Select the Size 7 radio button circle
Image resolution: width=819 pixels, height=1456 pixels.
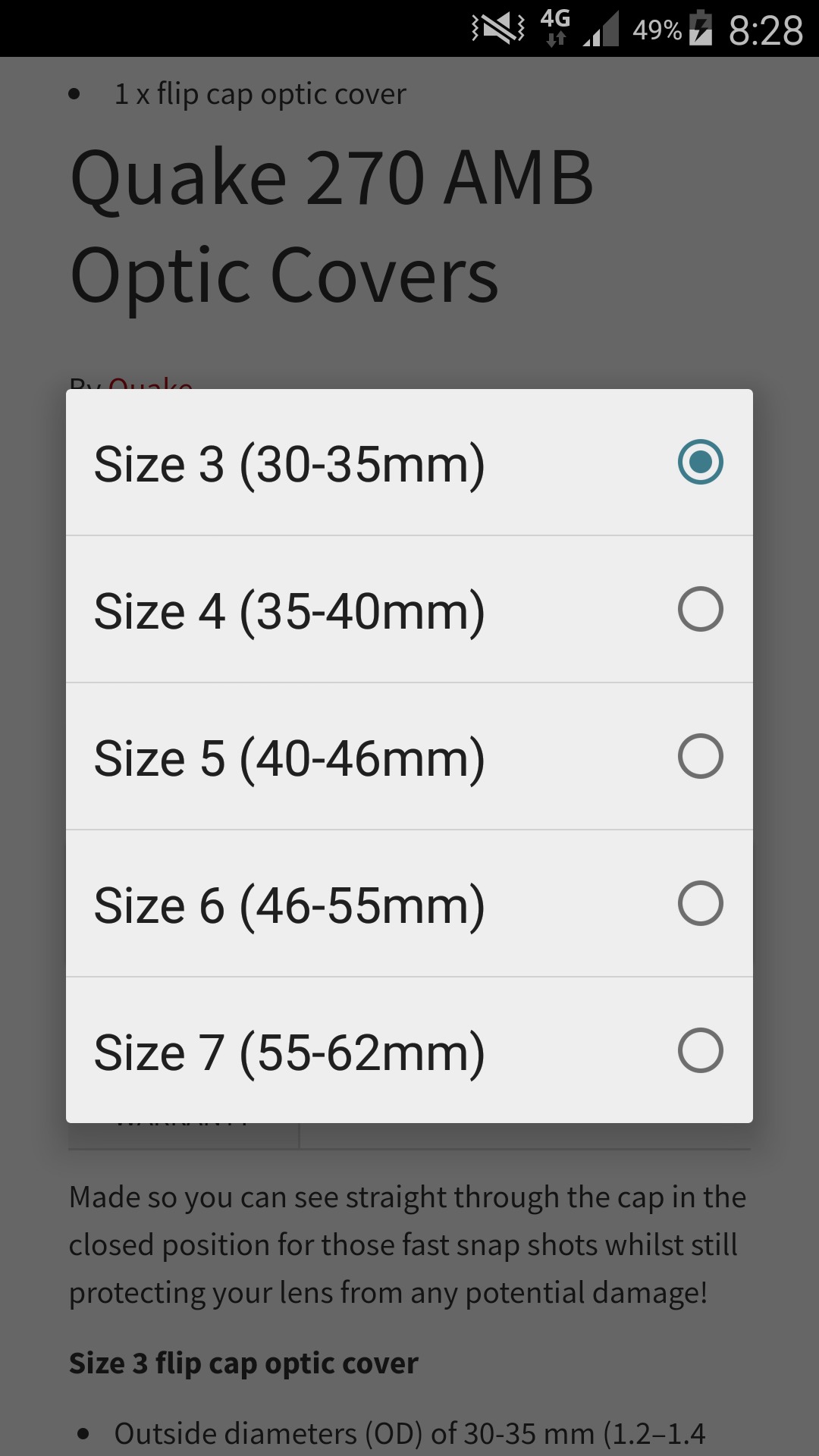[x=700, y=1050]
